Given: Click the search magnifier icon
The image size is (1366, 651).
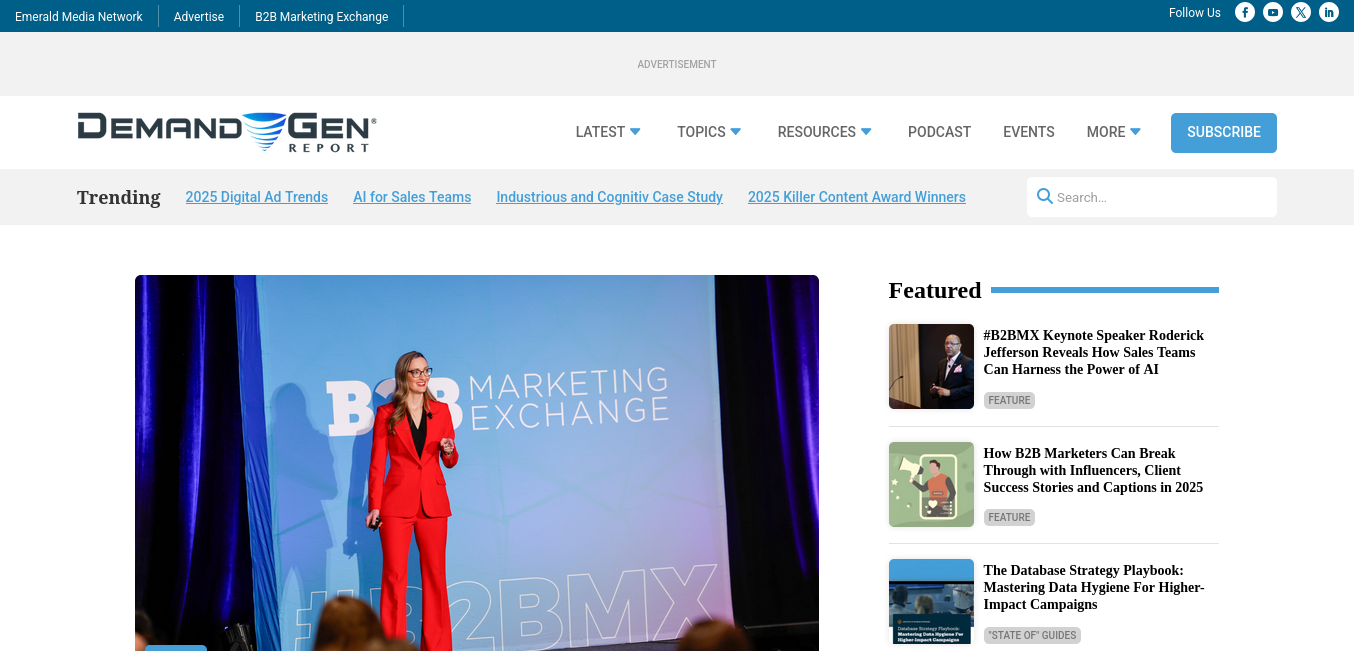Looking at the screenshot, I should coord(1045,196).
